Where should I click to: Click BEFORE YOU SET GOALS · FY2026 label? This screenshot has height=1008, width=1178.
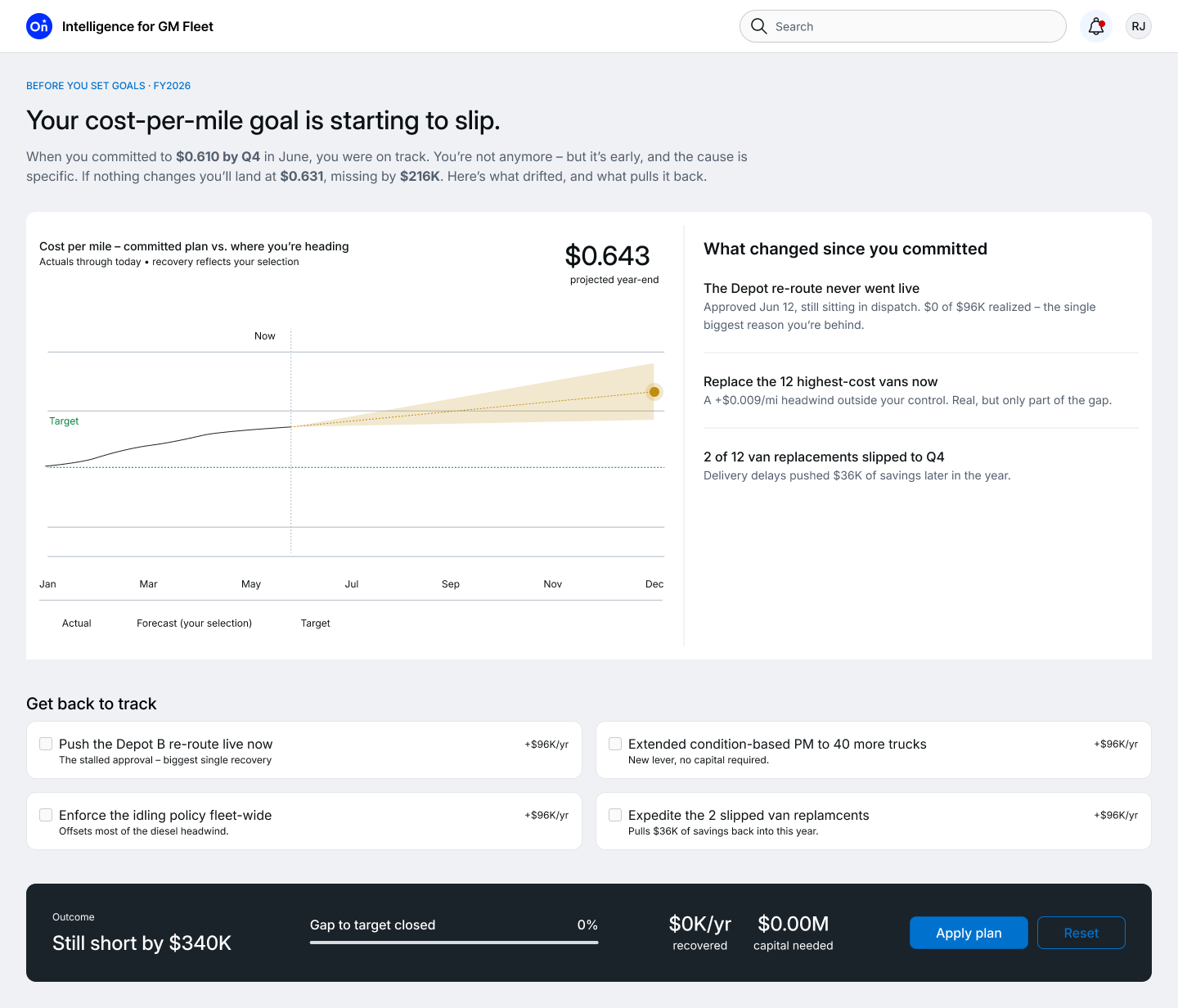point(109,86)
